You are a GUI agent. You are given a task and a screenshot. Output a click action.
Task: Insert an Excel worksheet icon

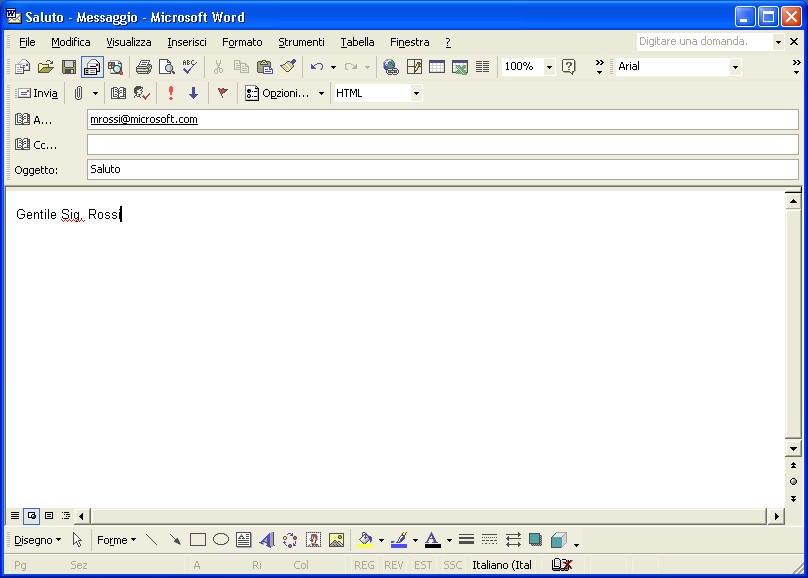[460, 67]
